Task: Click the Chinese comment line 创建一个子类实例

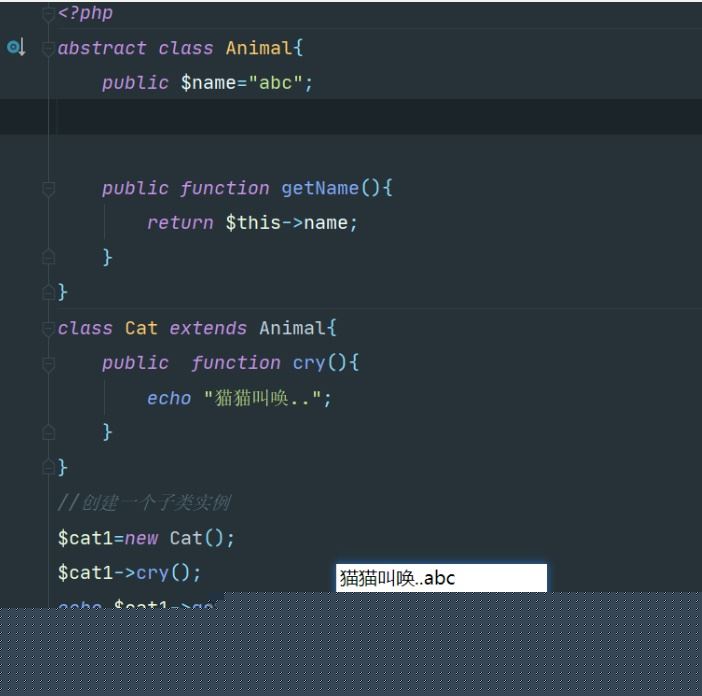Action: point(144,502)
